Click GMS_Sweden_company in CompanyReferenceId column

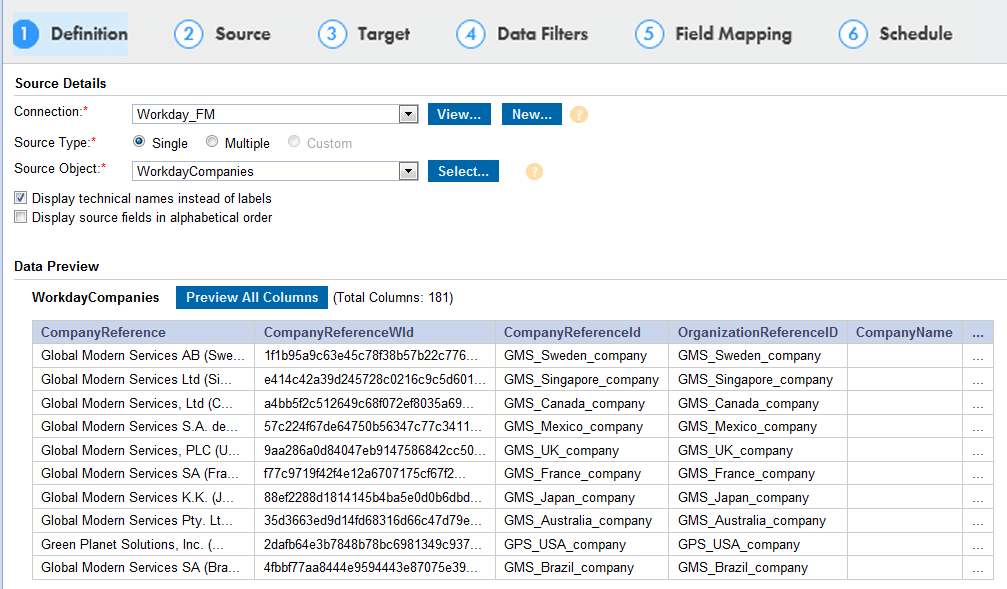(582, 356)
